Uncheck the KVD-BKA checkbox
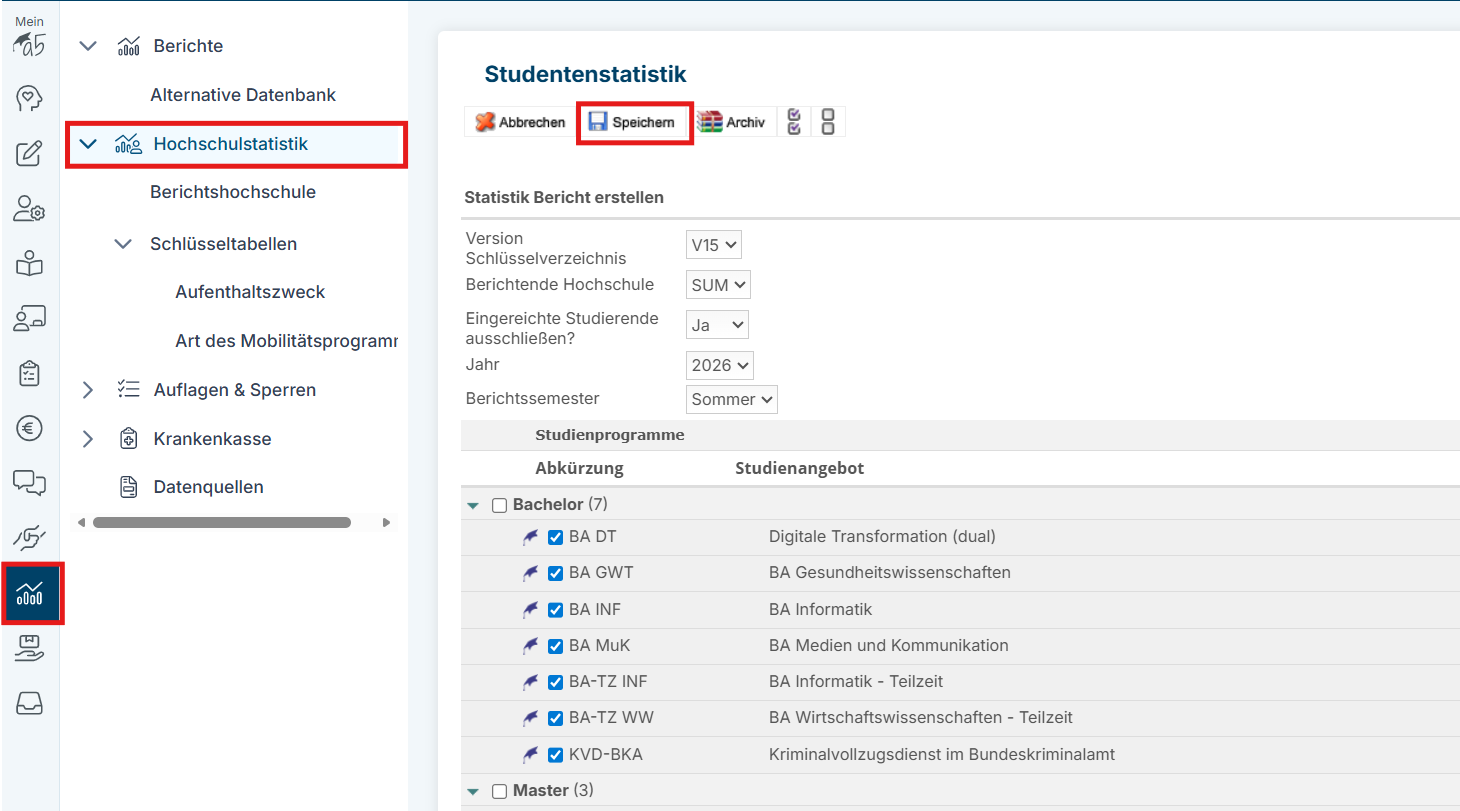1460x811 pixels. (x=556, y=754)
